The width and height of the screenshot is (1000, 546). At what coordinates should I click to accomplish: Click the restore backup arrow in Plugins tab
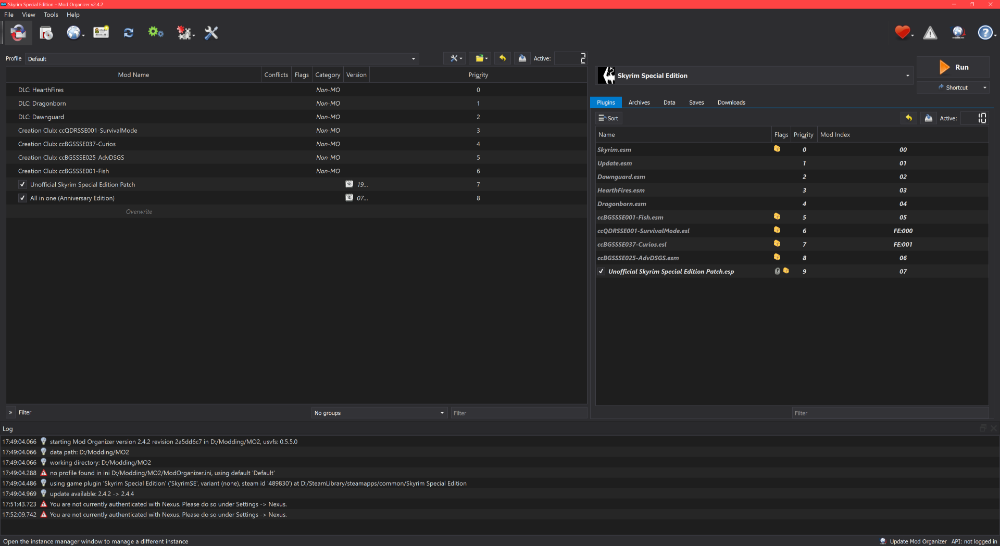(909, 118)
